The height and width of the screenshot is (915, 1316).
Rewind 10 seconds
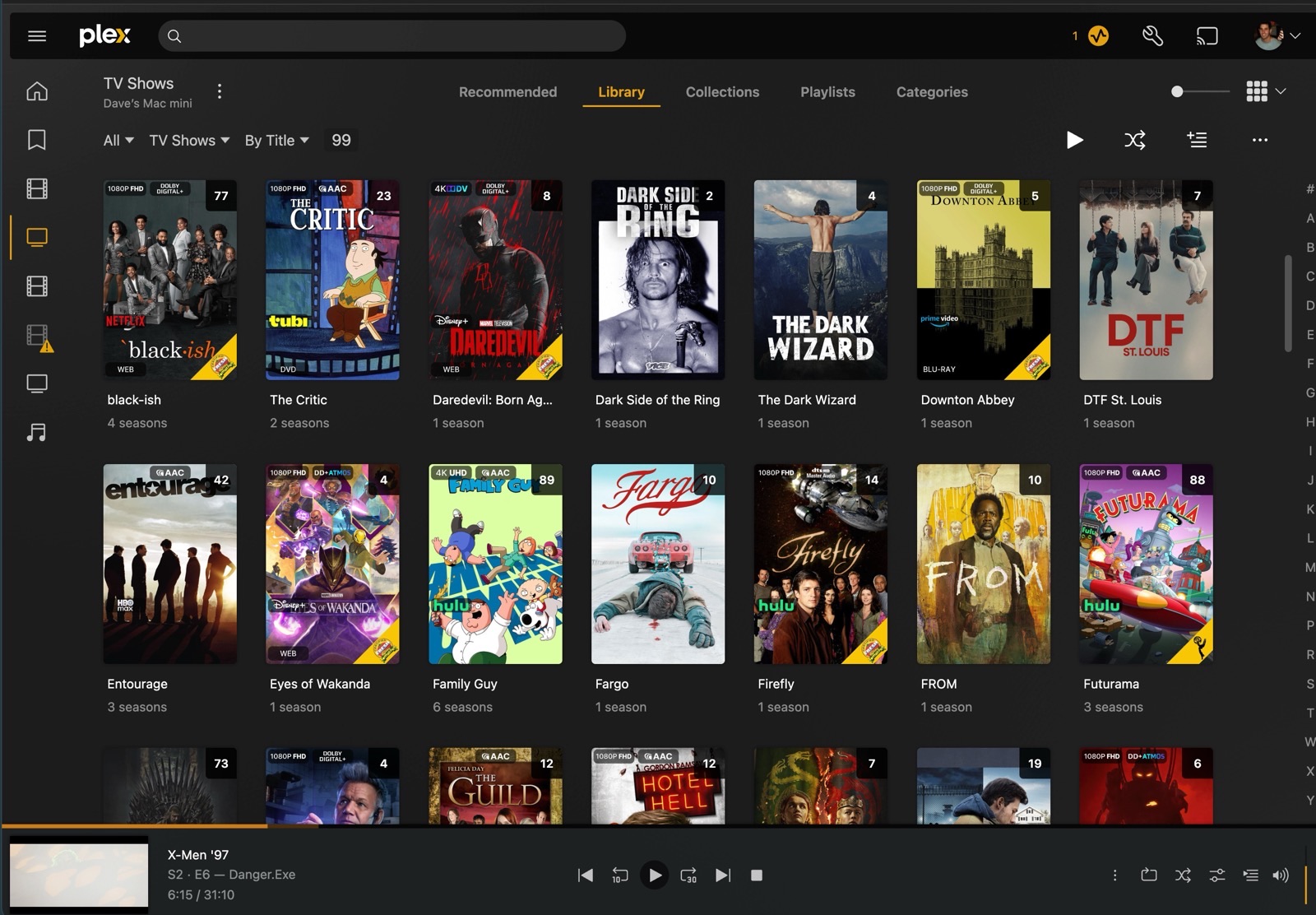[620, 875]
